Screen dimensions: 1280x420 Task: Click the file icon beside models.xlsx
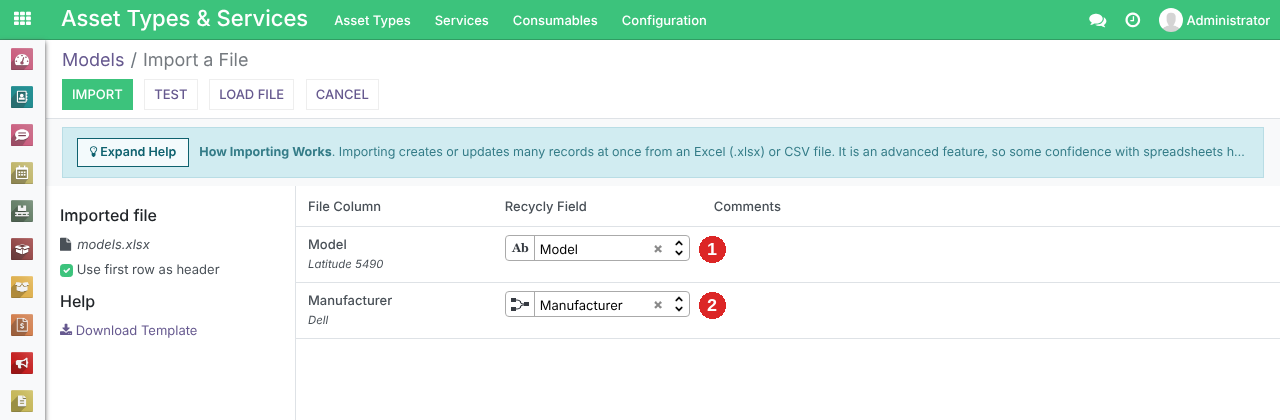(x=66, y=244)
